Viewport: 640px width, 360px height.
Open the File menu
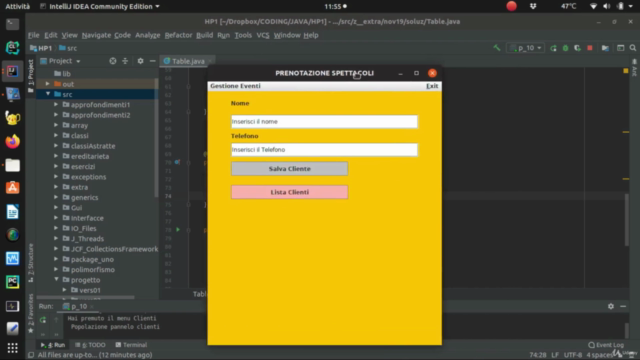(x=33, y=35)
